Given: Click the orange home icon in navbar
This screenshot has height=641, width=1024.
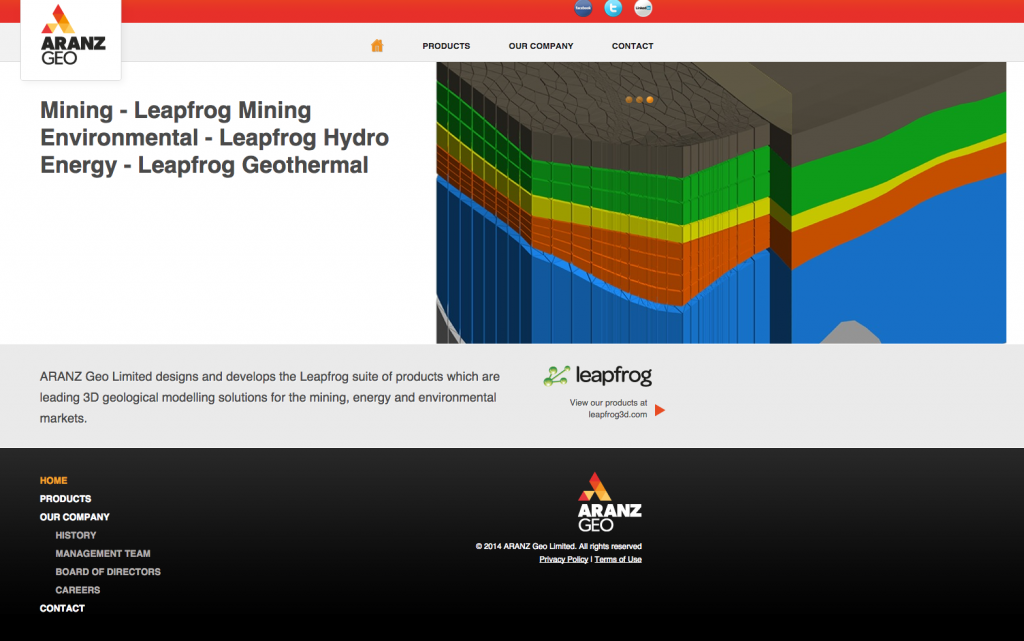Looking at the screenshot, I should tap(377, 46).
